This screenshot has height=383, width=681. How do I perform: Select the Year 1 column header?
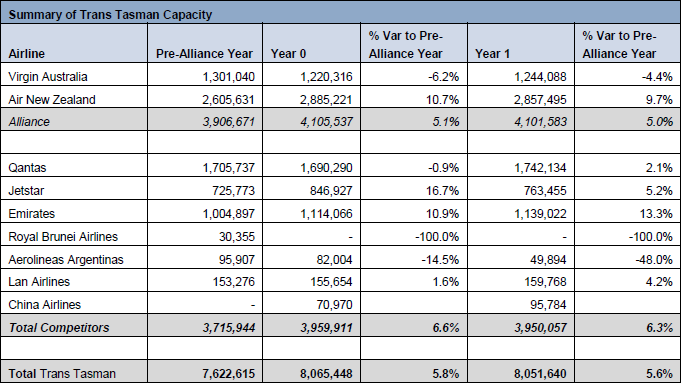pyautogui.click(x=492, y=54)
